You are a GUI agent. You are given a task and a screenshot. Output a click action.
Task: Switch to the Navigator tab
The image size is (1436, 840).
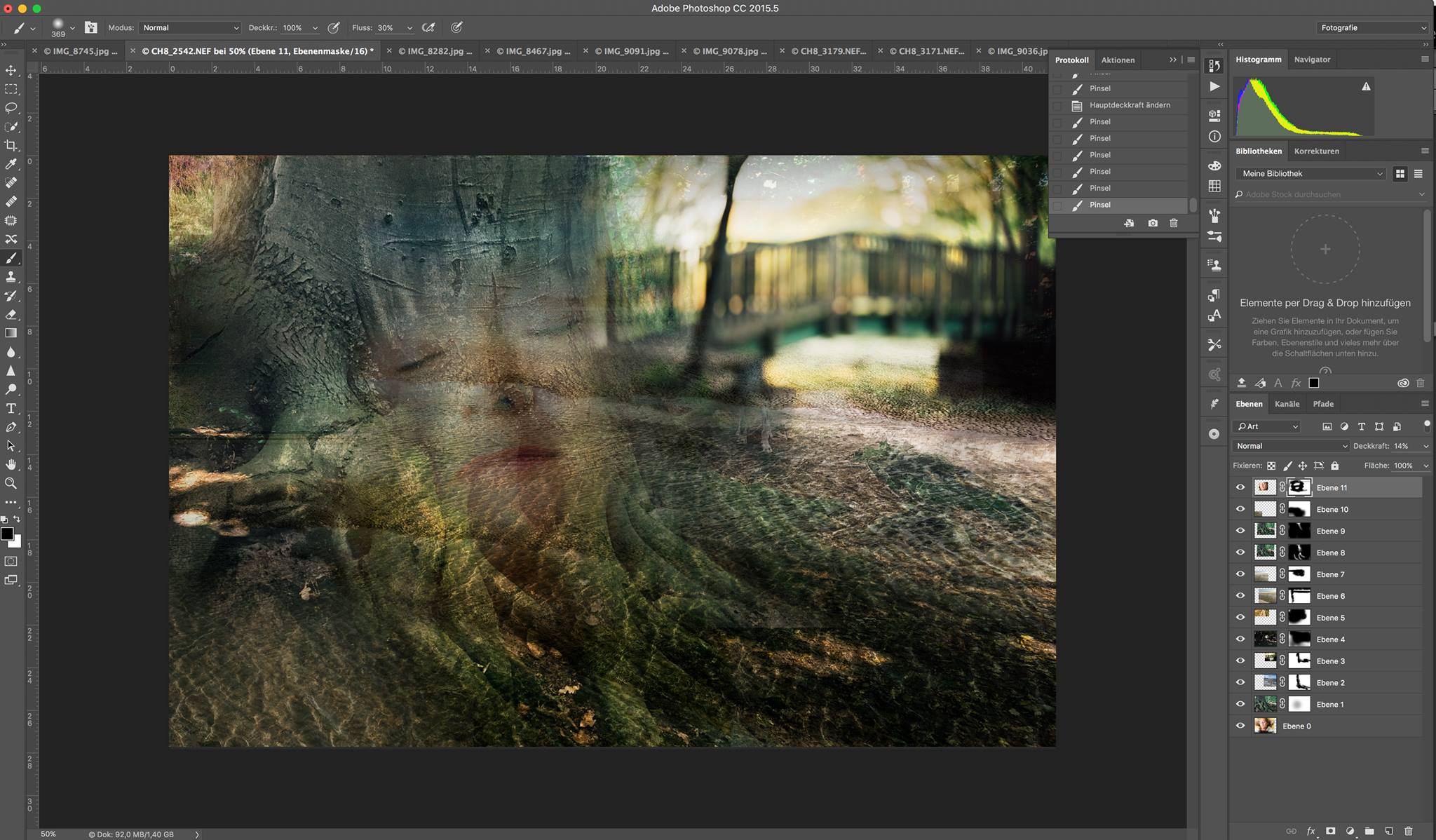pos(1312,60)
